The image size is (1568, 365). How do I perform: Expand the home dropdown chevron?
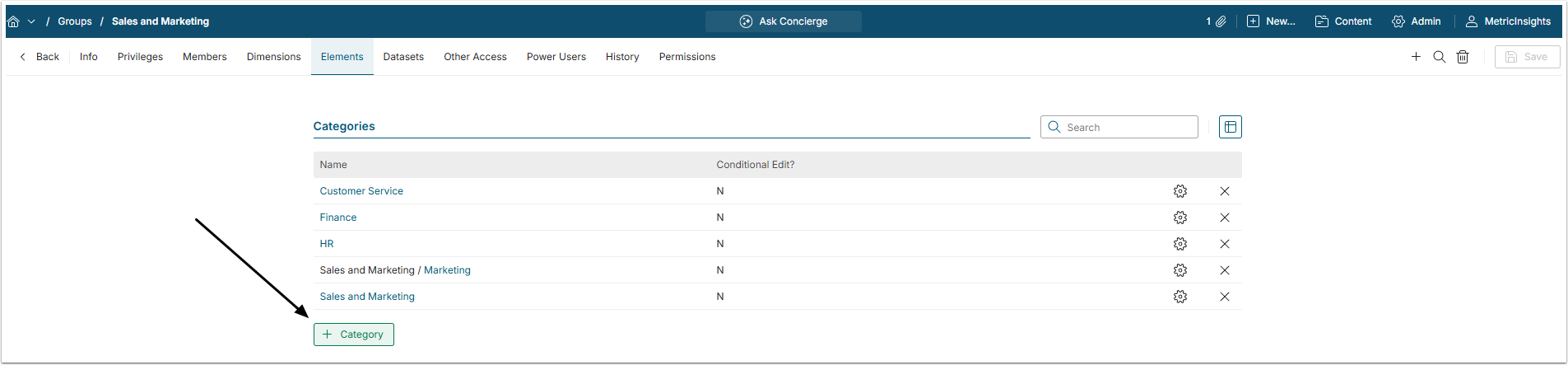click(31, 21)
